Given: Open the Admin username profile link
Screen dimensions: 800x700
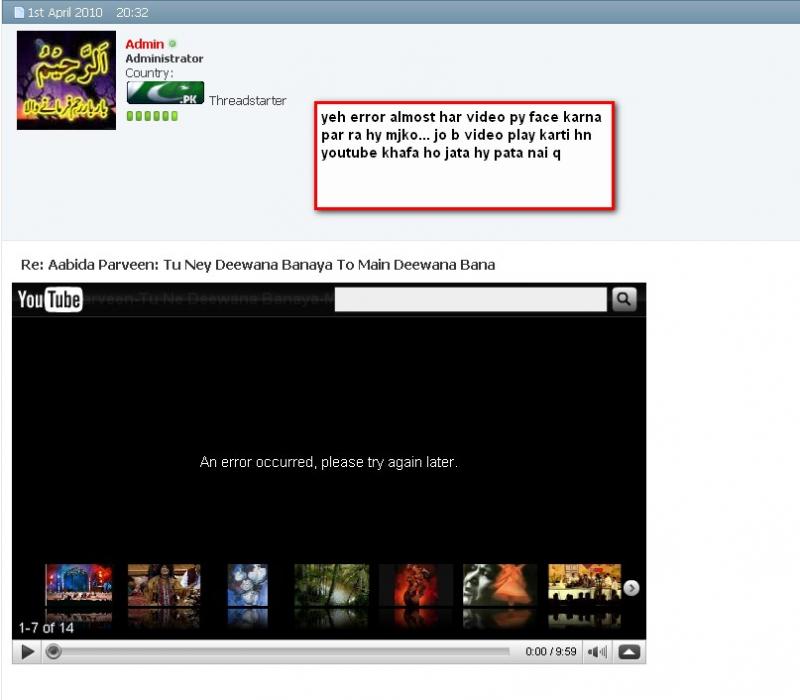Looking at the screenshot, I should [144, 44].
